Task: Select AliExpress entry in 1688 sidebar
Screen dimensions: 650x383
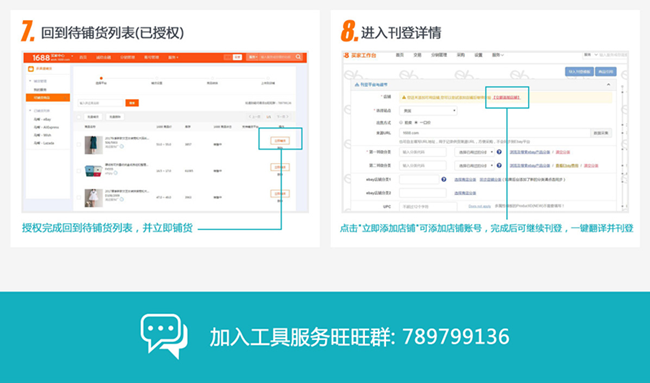Action: point(46,127)
